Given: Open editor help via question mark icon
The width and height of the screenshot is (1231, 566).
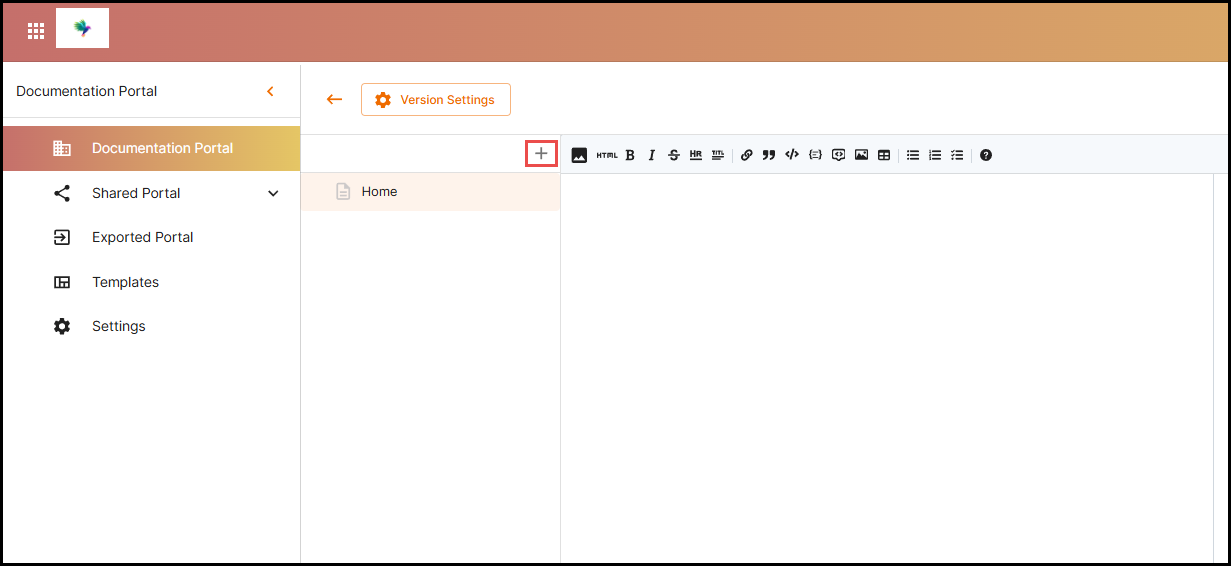Looking at the screenshot, I should coord(986,155).
